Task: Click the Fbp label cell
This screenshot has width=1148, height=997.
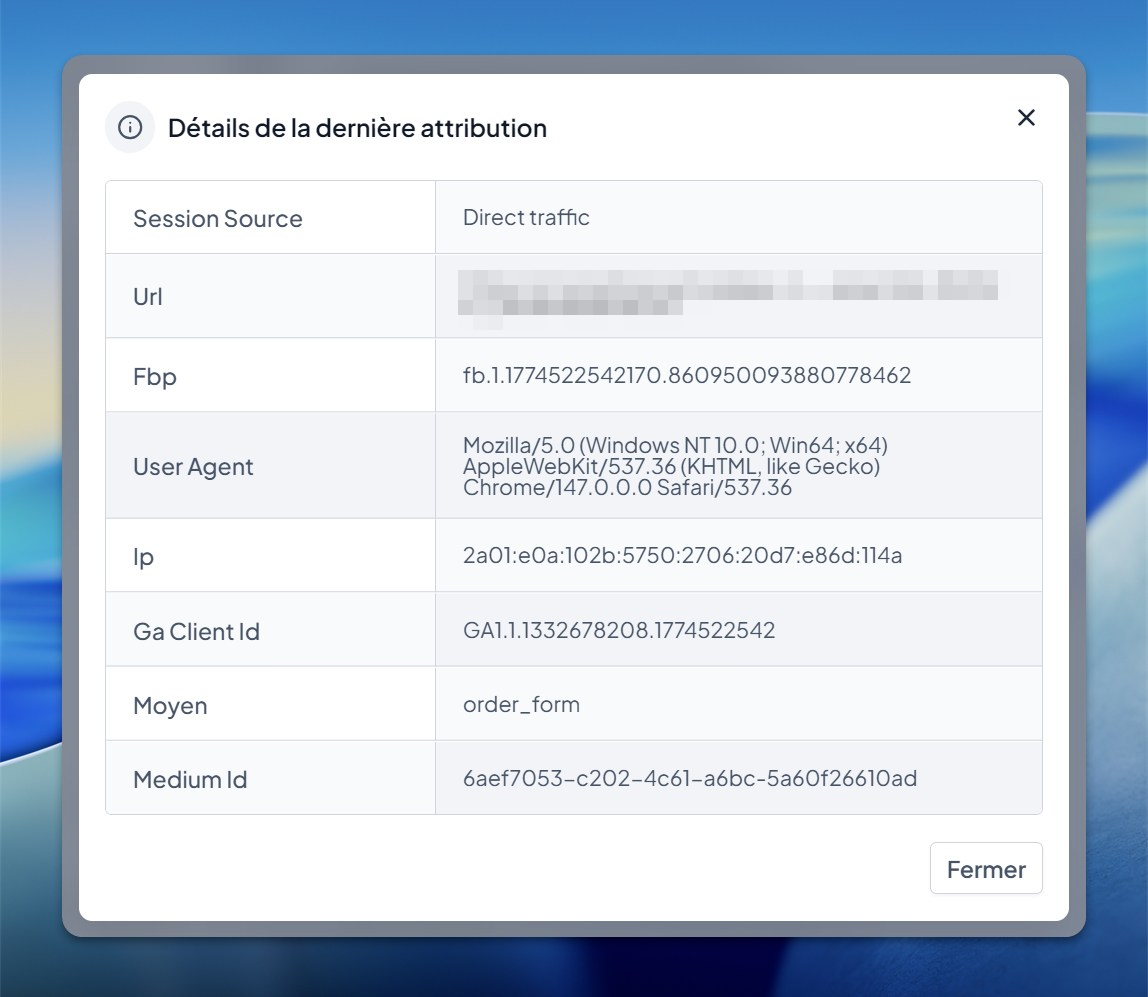Action: (270, 376)
